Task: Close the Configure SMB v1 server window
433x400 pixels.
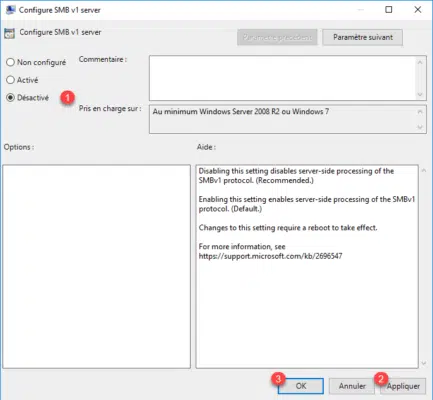Action: 418,10
